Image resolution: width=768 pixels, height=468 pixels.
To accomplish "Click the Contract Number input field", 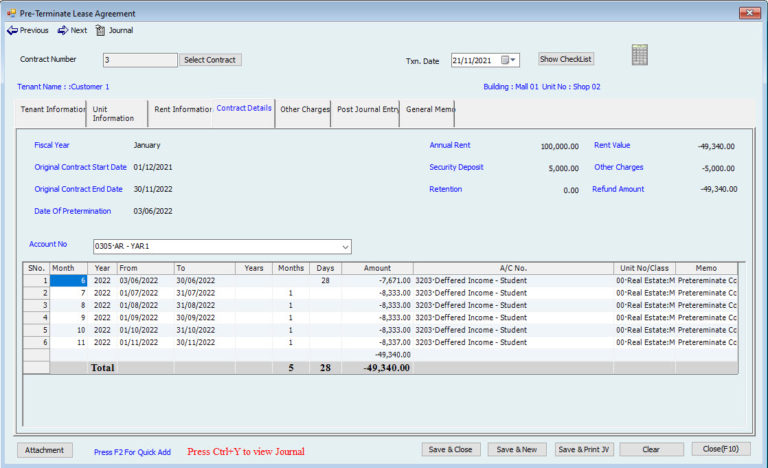I will [x=139, y=60].
